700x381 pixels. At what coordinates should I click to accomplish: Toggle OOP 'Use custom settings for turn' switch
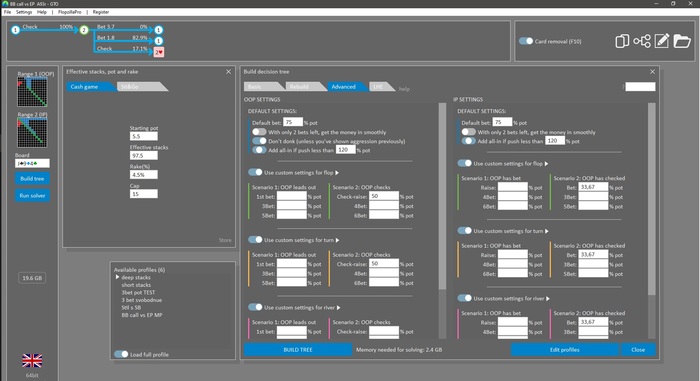click(255, 239)
